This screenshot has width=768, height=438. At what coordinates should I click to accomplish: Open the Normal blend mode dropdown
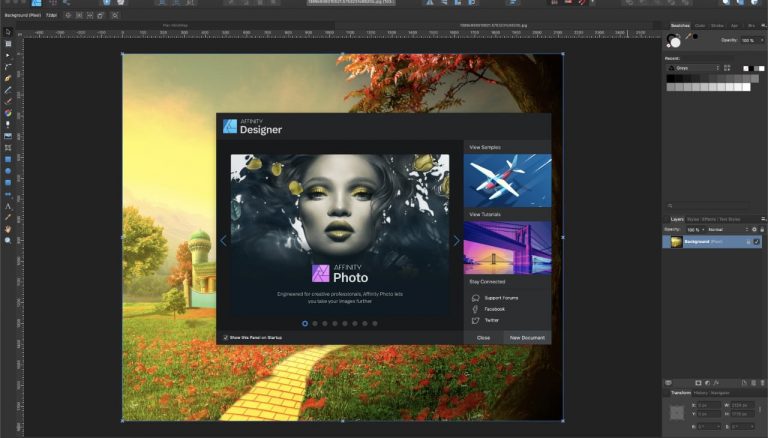(728, 229)
